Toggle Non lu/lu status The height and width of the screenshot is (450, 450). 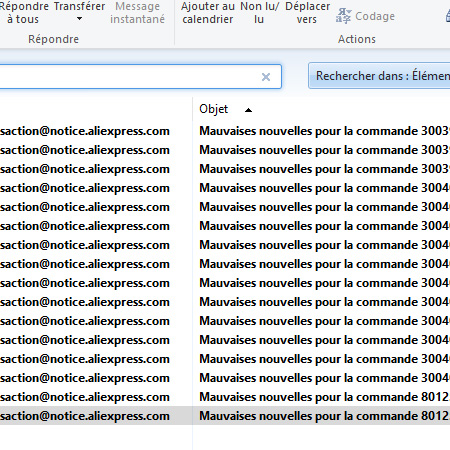pos(259,13)
